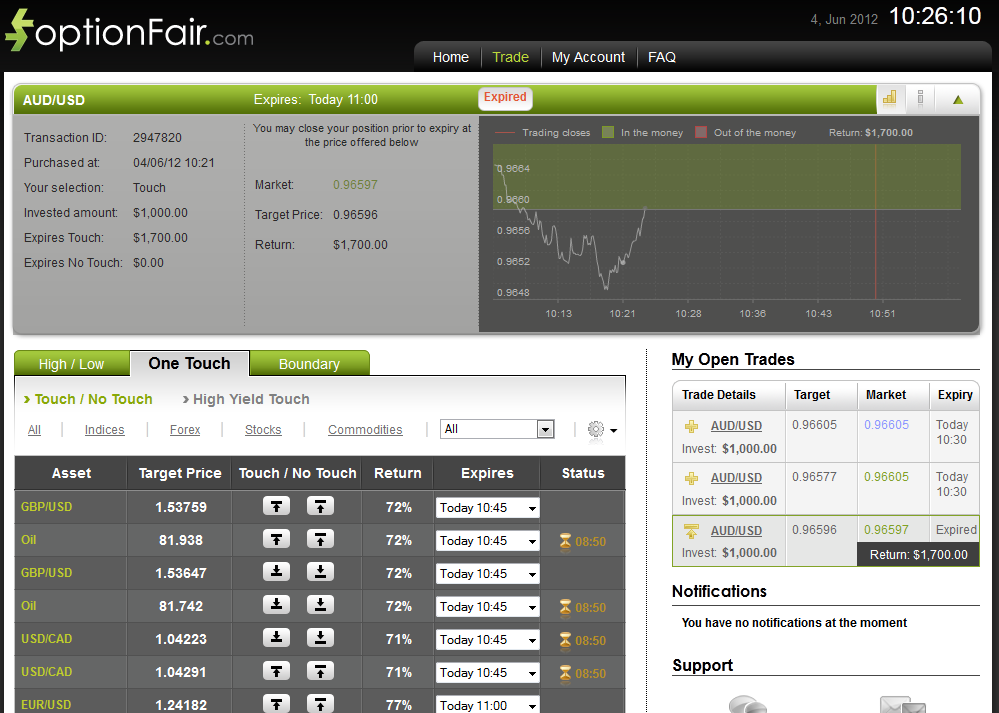
Task: Click the second touch arrow for Oil 81.938
Action: coord(320,540)
